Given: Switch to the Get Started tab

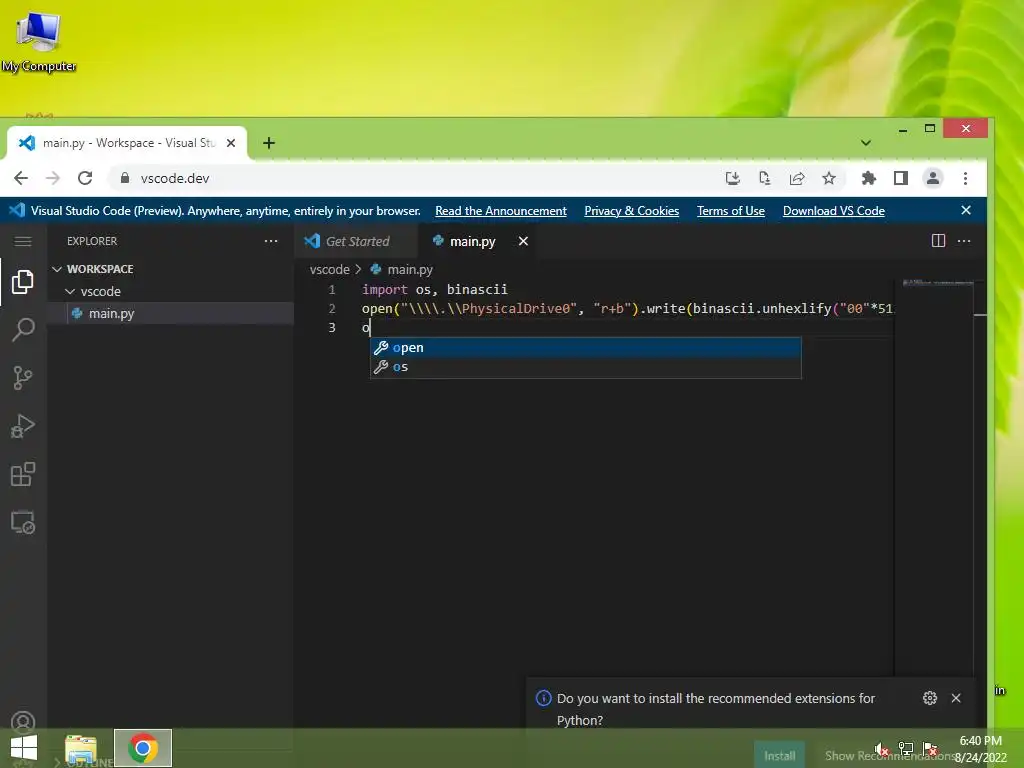Looking at the screenshot, I should (356, 241).
